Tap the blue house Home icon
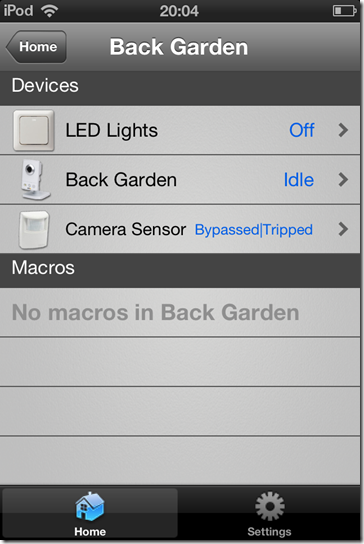 [90, 506]
